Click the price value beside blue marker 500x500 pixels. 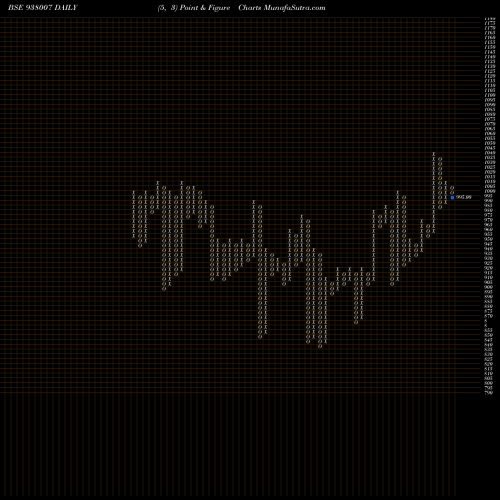[464, 197]
